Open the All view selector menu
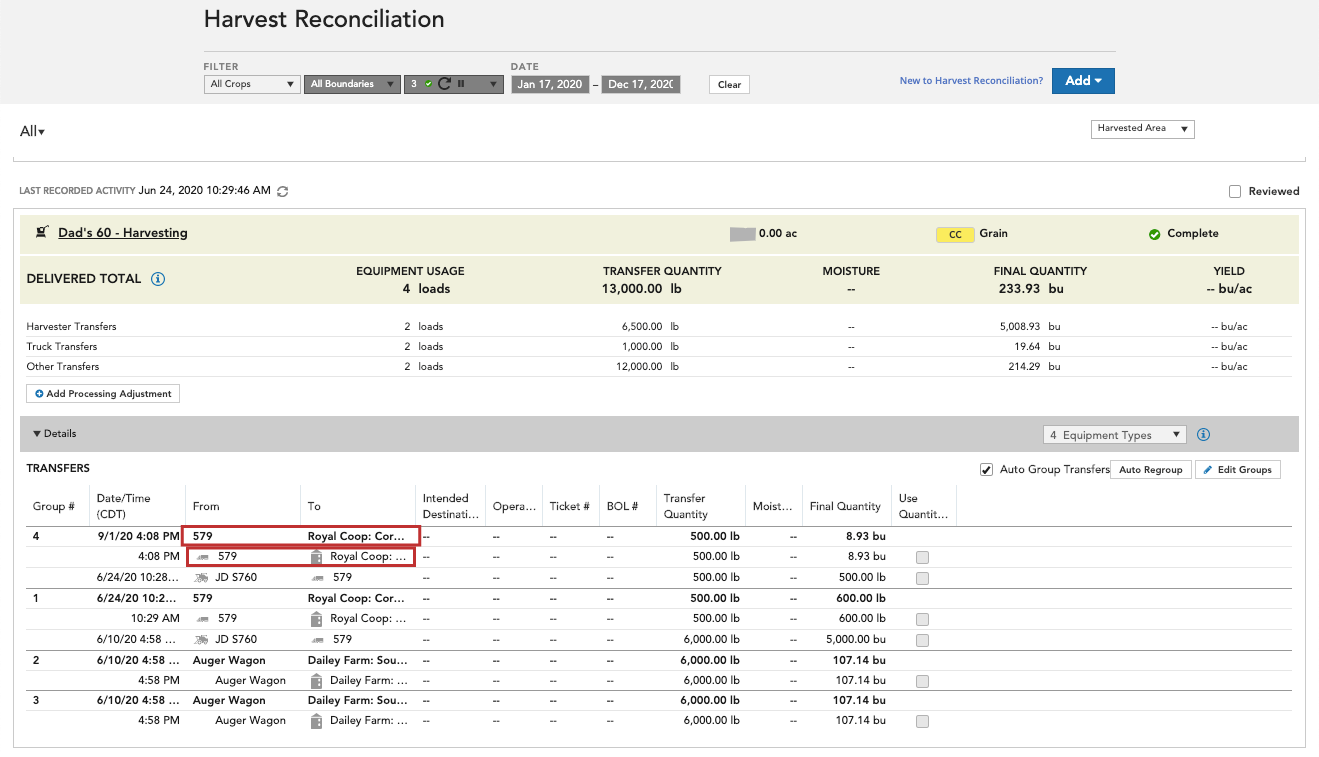 [32, 131]
